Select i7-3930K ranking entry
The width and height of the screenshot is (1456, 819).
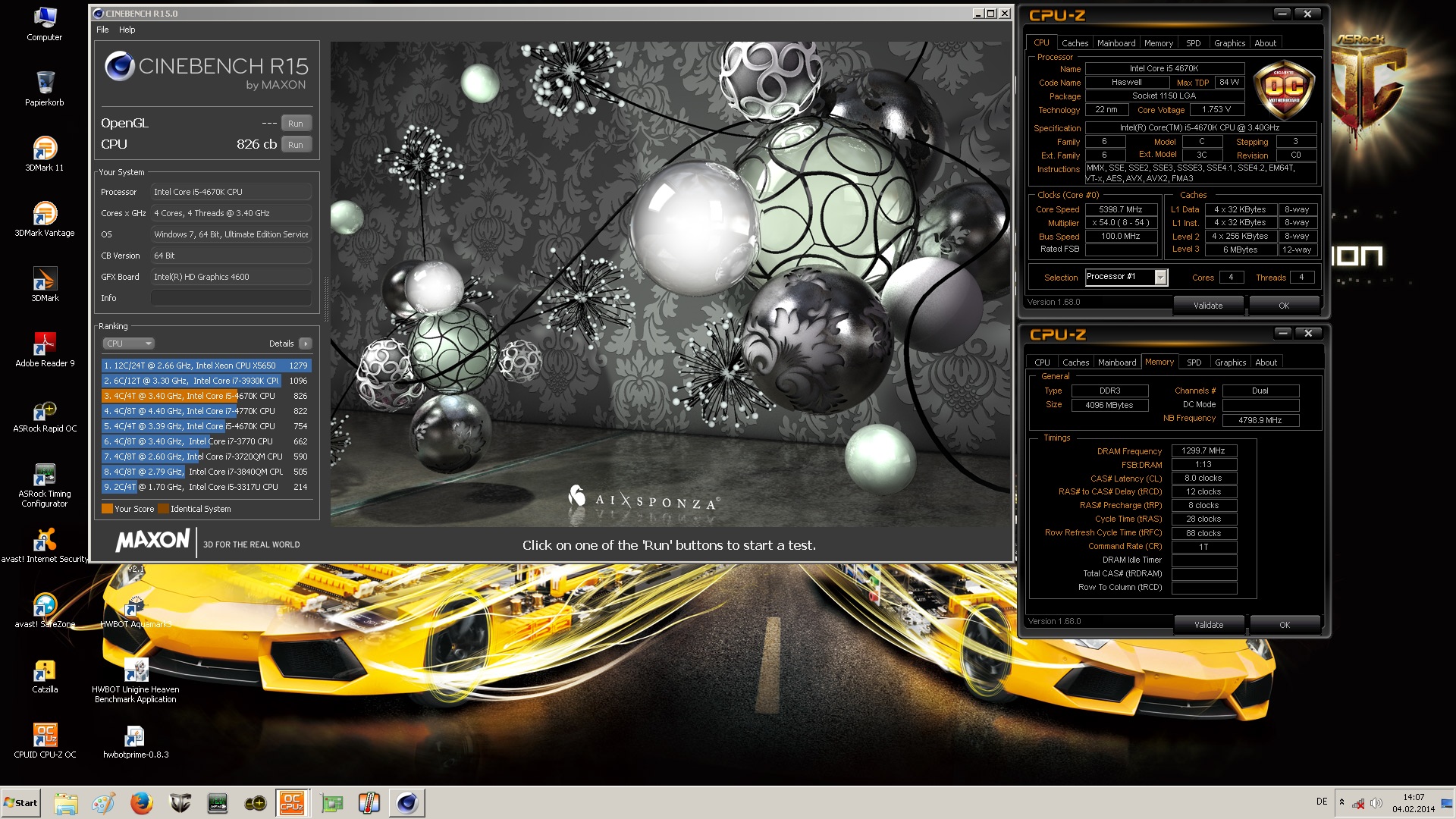[x=206, y=381]
